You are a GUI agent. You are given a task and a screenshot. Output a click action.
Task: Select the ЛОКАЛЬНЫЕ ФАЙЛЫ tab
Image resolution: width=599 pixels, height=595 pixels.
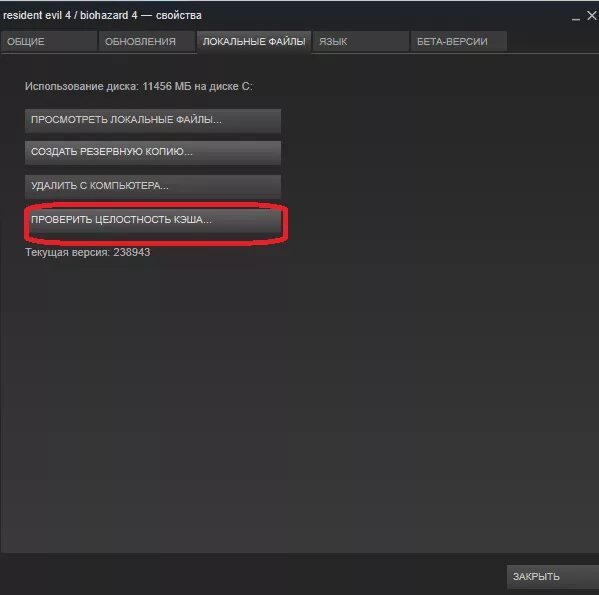[254, 41]
